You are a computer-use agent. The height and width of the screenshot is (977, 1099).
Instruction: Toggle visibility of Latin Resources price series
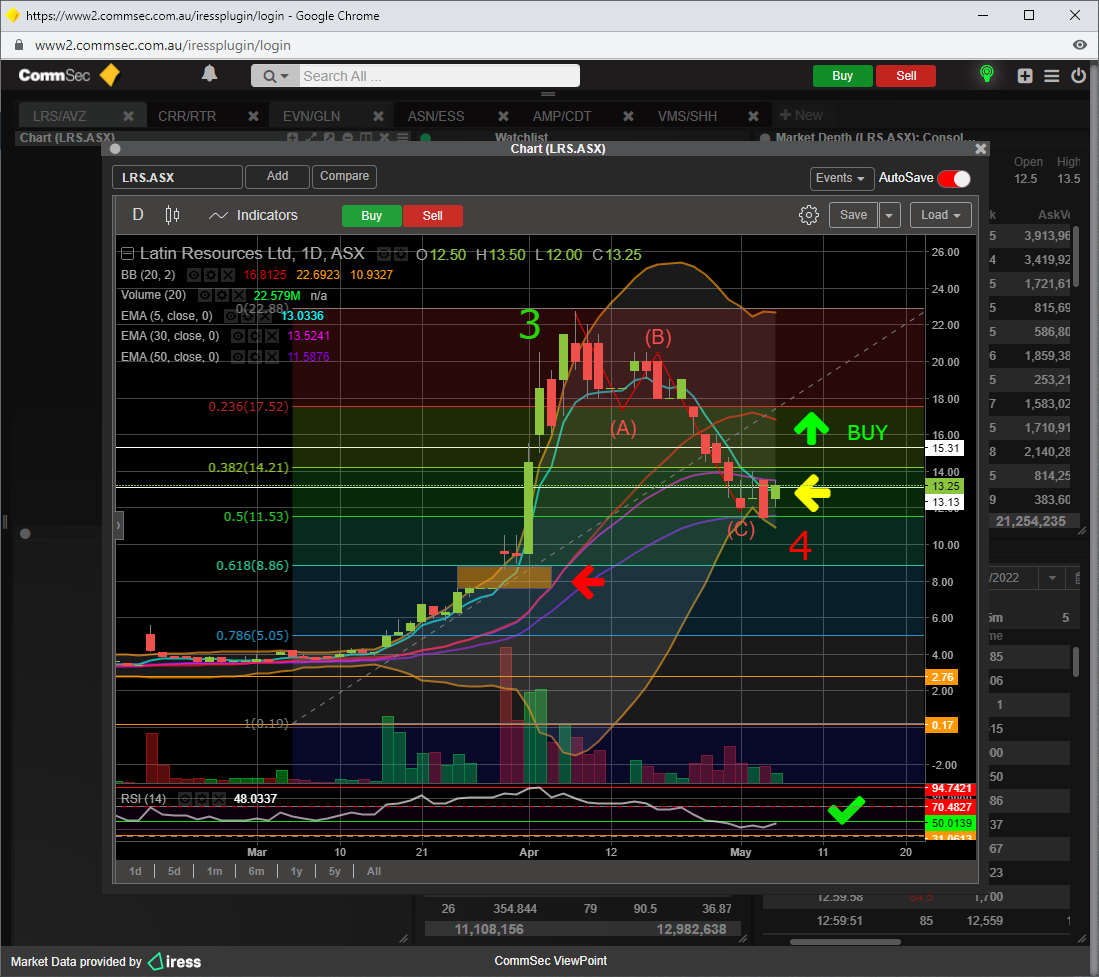tap(383, 254)
